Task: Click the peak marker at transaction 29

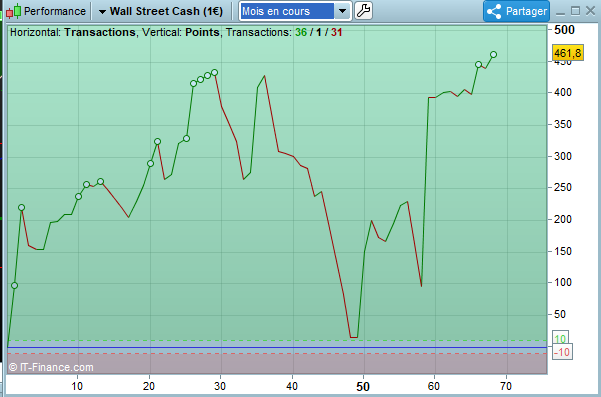Action: pyautogui.click(x=215, y=72)
